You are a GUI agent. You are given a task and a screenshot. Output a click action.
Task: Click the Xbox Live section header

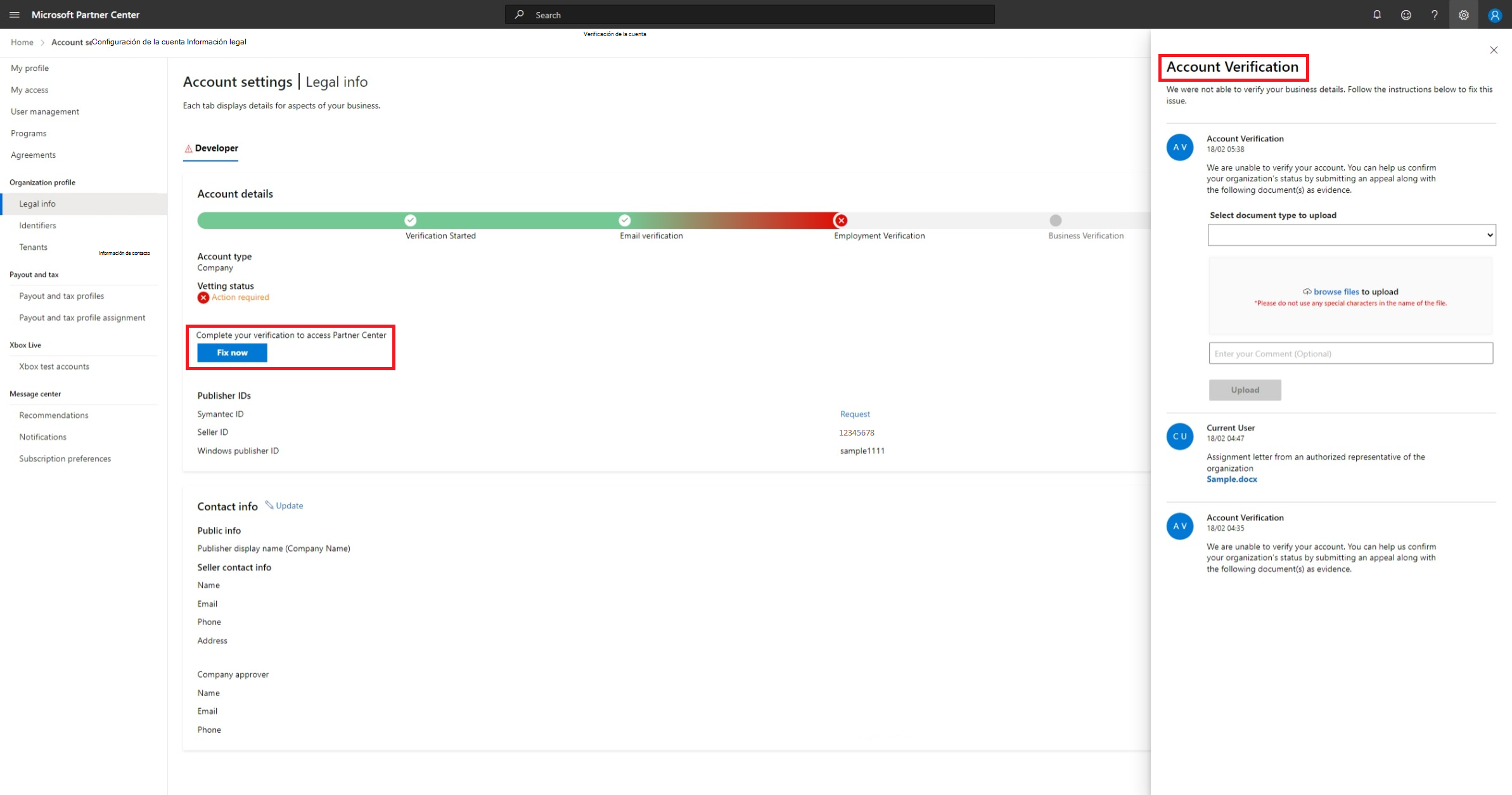(x=25, y=345)
